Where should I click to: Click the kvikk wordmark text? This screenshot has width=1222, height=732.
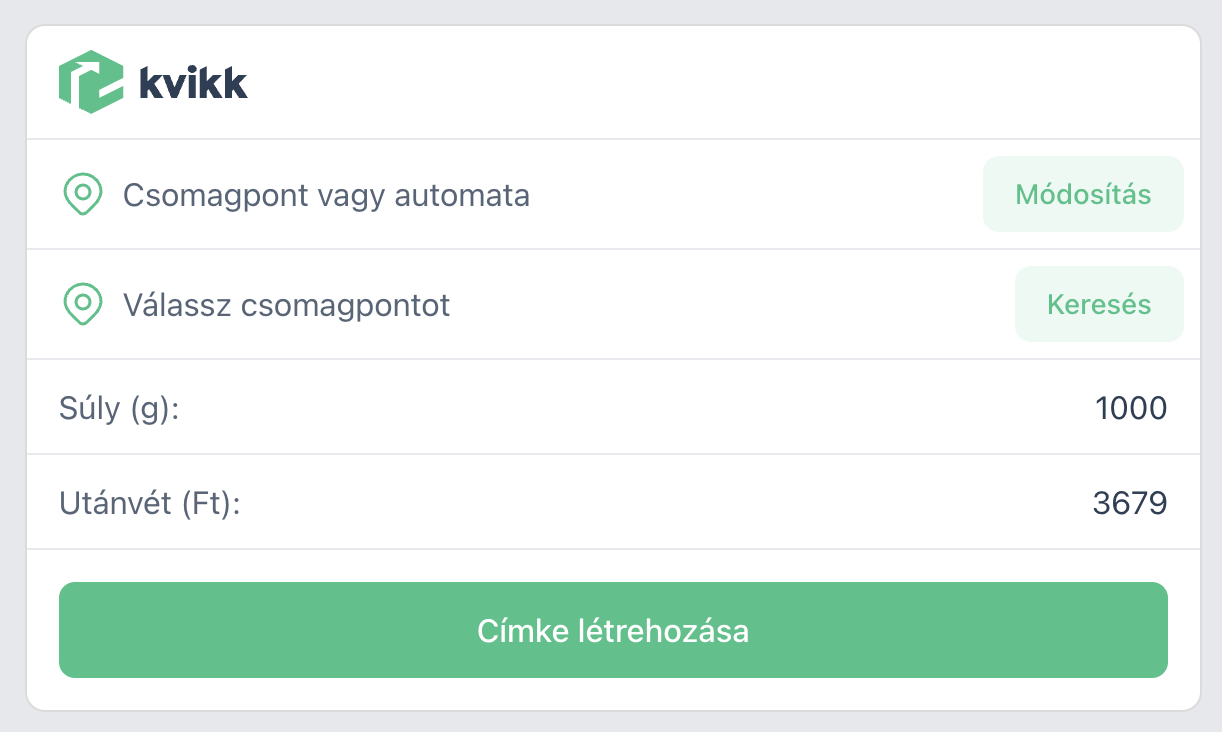193,83
